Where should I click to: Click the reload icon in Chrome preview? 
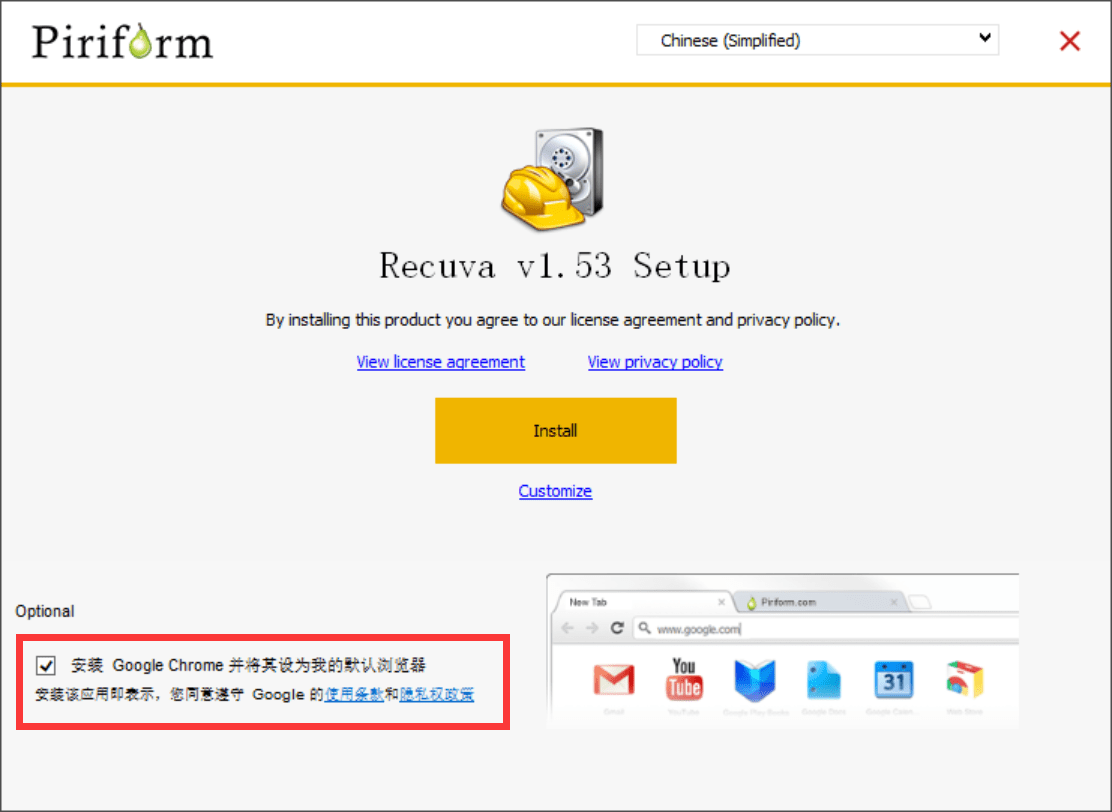pos(617,628)
